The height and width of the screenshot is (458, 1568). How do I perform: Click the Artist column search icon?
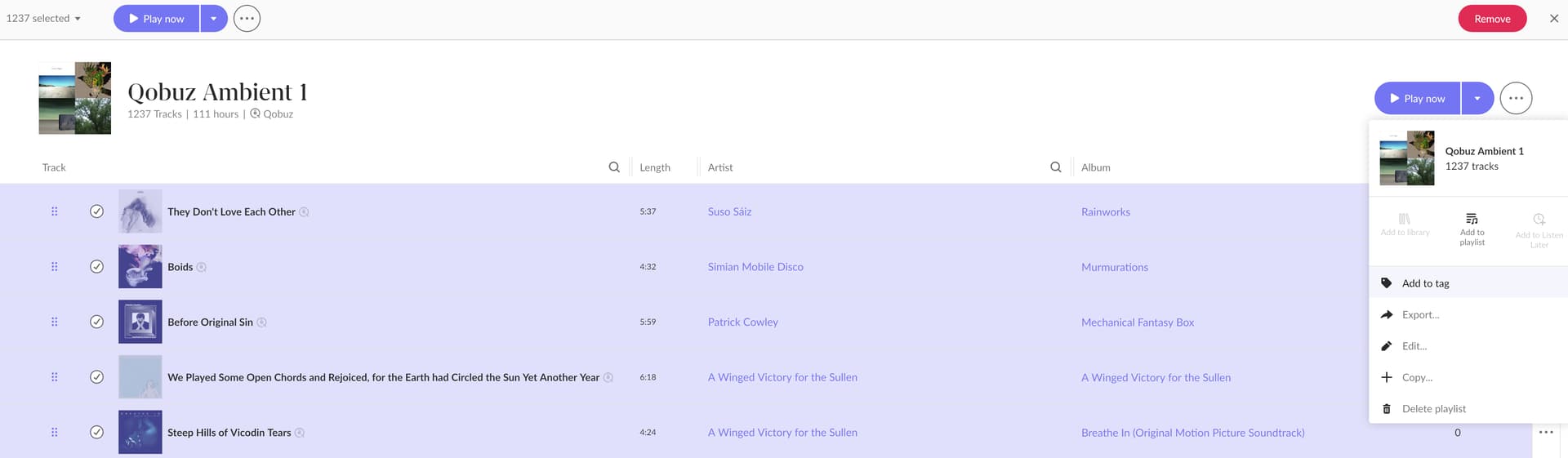point(1055,167)
